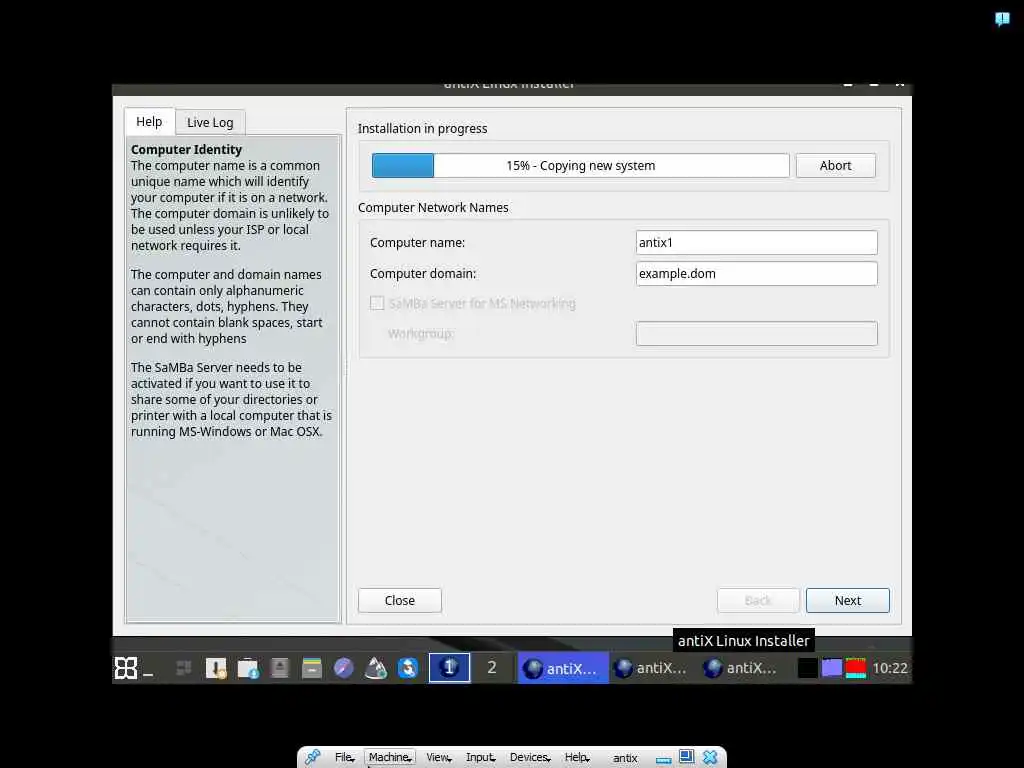Screen dimensions: 1024x768
Task: Open the mountain image viewer icon
Action: (x=376, y=667)
